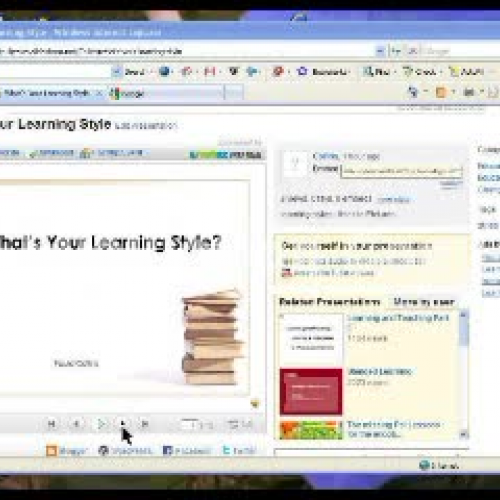Click the orange-green related presentation thumbnail
This screenshot has width=500, height=500.
coord(311,430)
